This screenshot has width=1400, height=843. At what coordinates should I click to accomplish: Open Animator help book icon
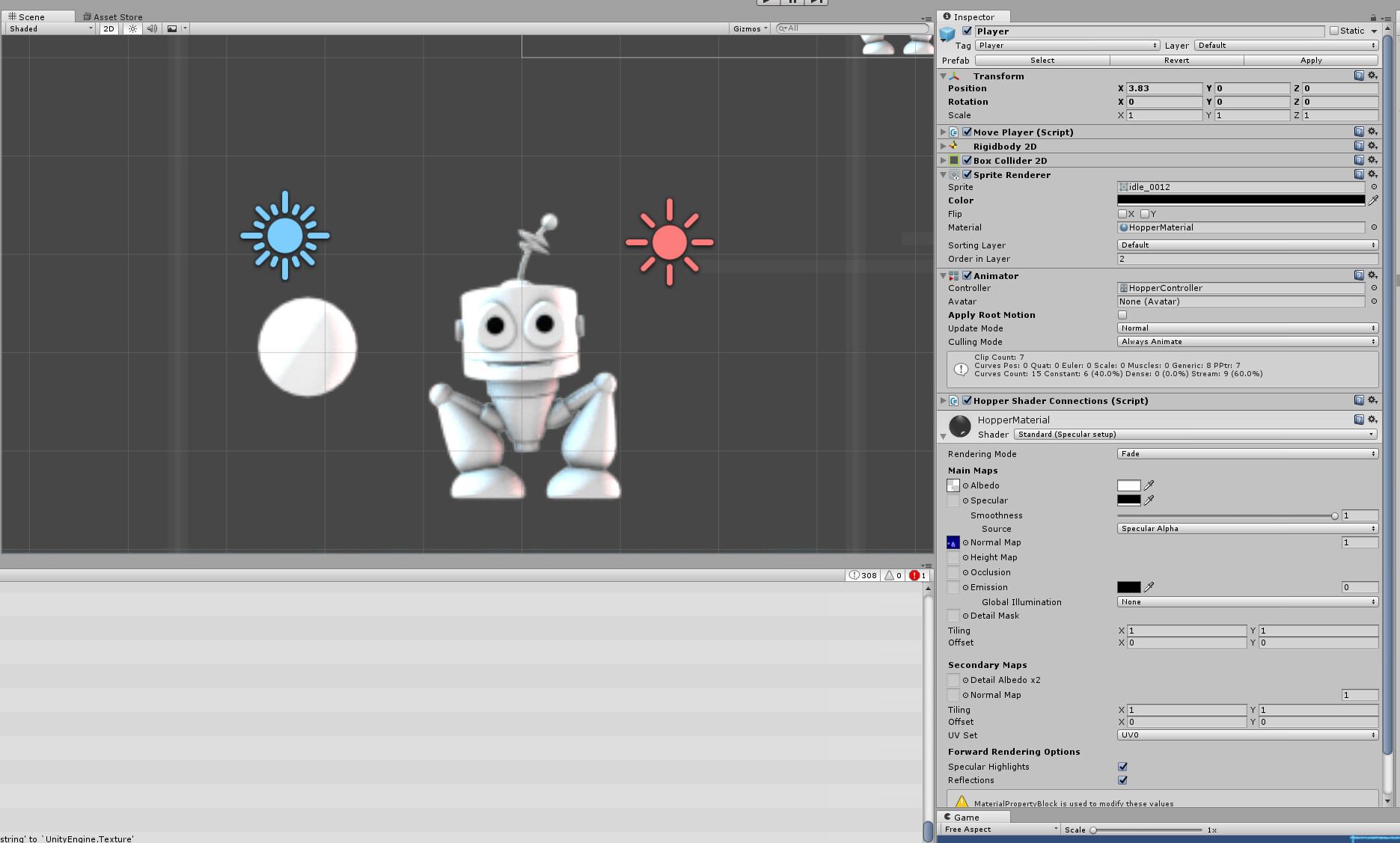[x=1359, y=275]
